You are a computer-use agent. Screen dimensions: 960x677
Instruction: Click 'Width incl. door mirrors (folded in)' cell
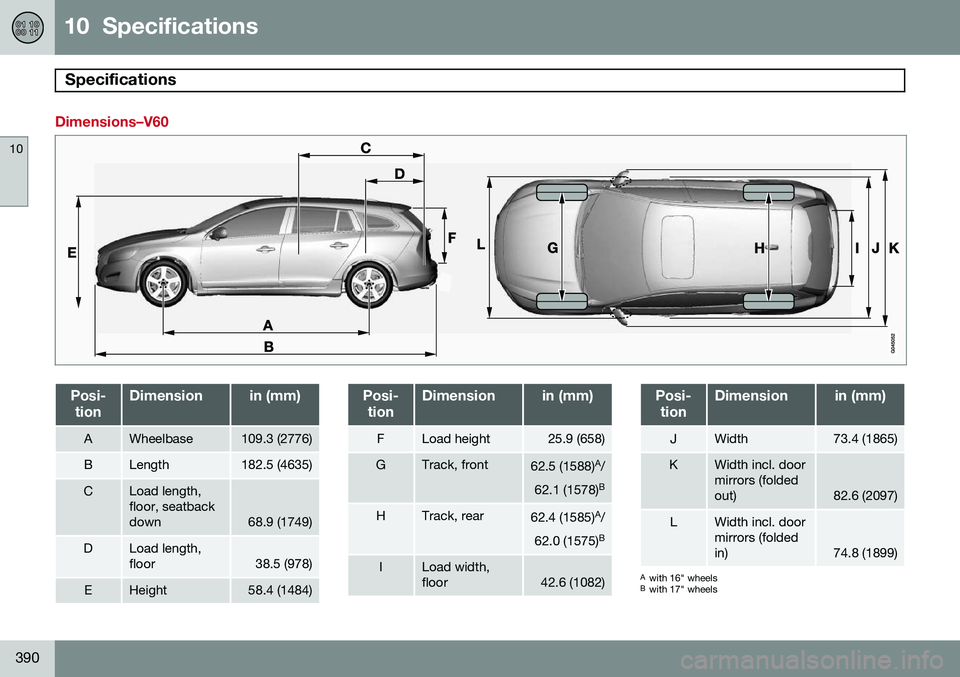tap(761, 538)
